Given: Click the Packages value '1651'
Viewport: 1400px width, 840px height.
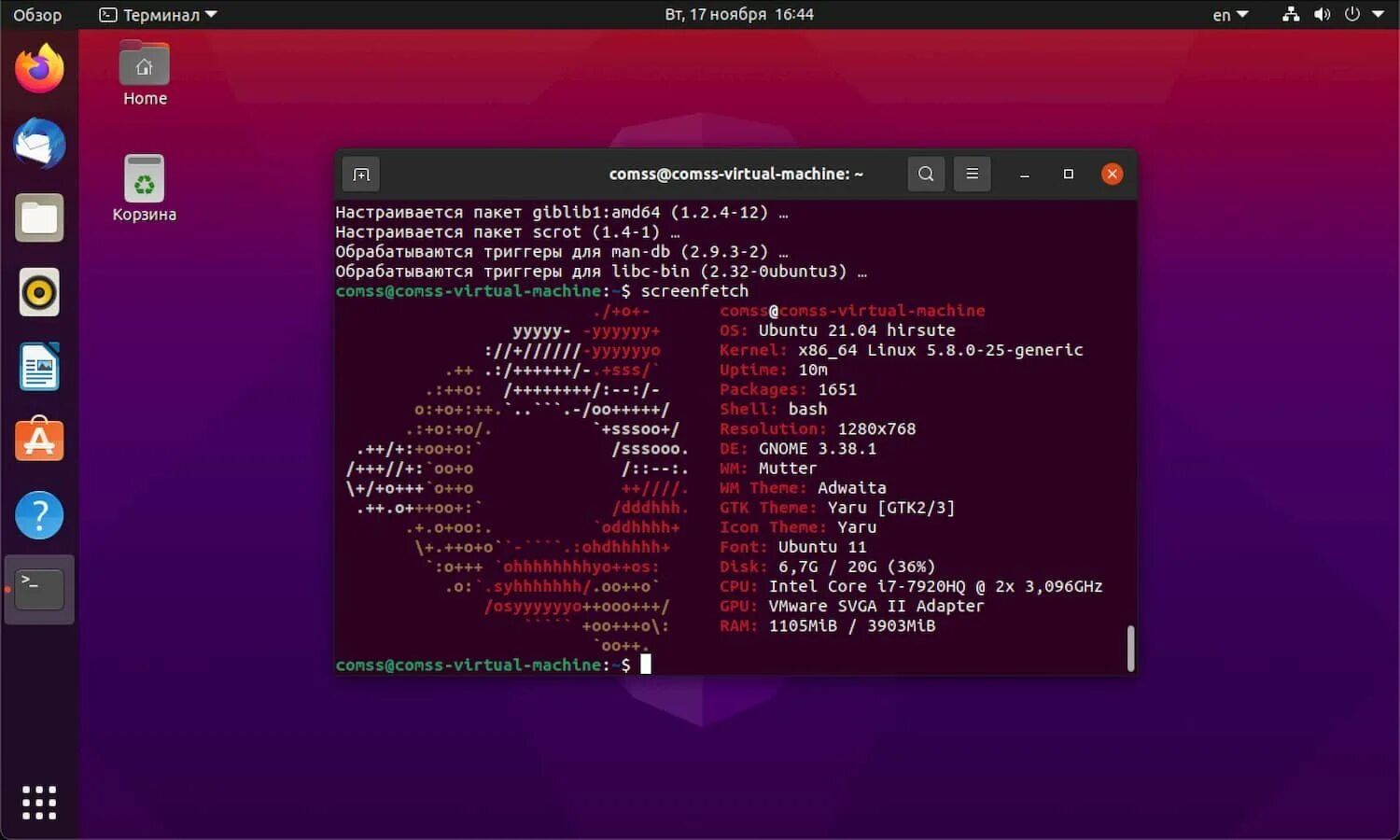Looking at the screenshot, I should tap(837, 390).
